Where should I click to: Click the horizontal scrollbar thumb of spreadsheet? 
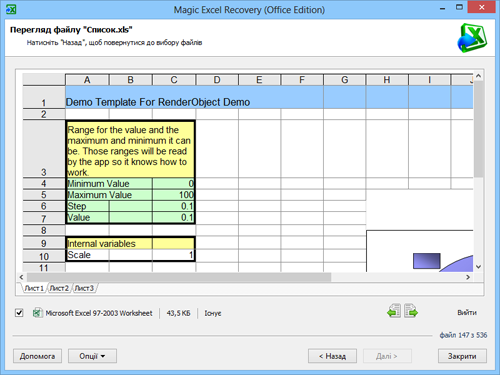pyautogui.click(x=179, y=277)
